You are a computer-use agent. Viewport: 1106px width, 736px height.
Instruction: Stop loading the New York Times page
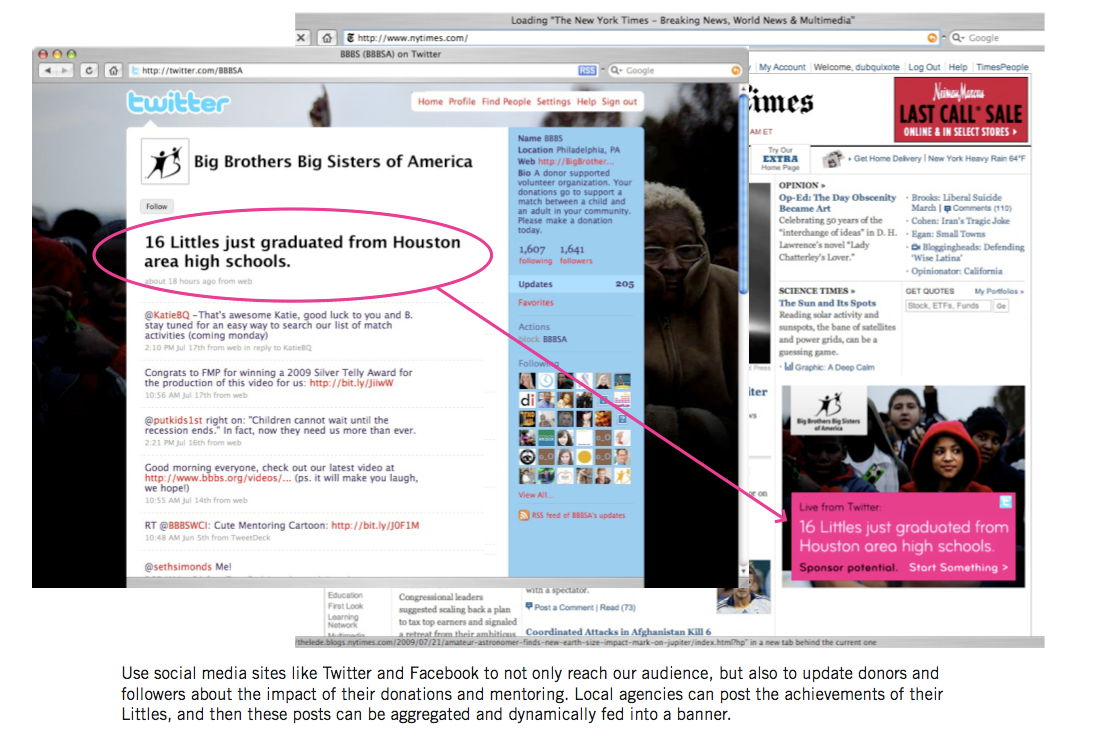[x=302, y=38]
